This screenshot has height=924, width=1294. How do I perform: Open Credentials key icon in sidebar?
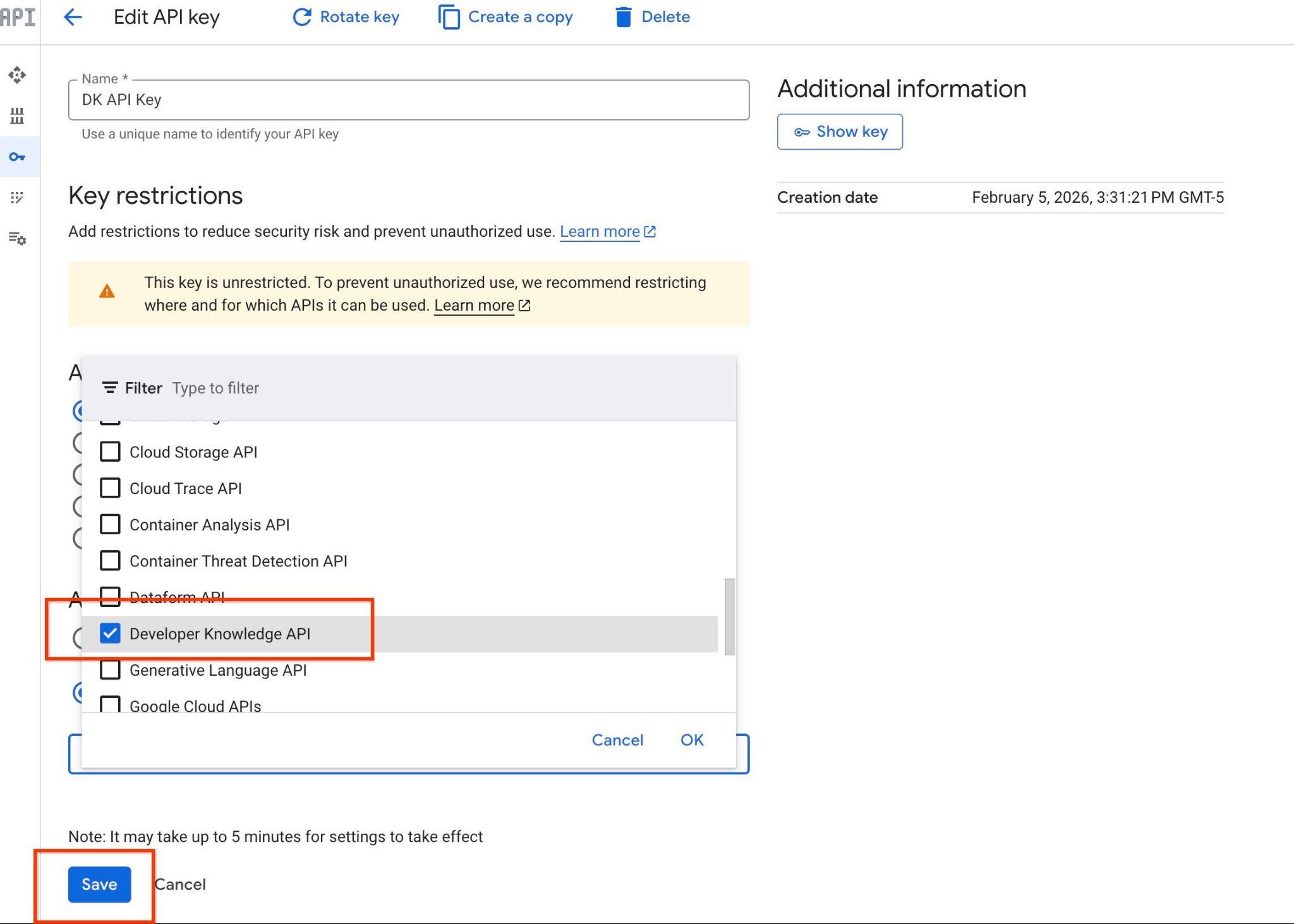pyautogui.click(x=17, y=157)
